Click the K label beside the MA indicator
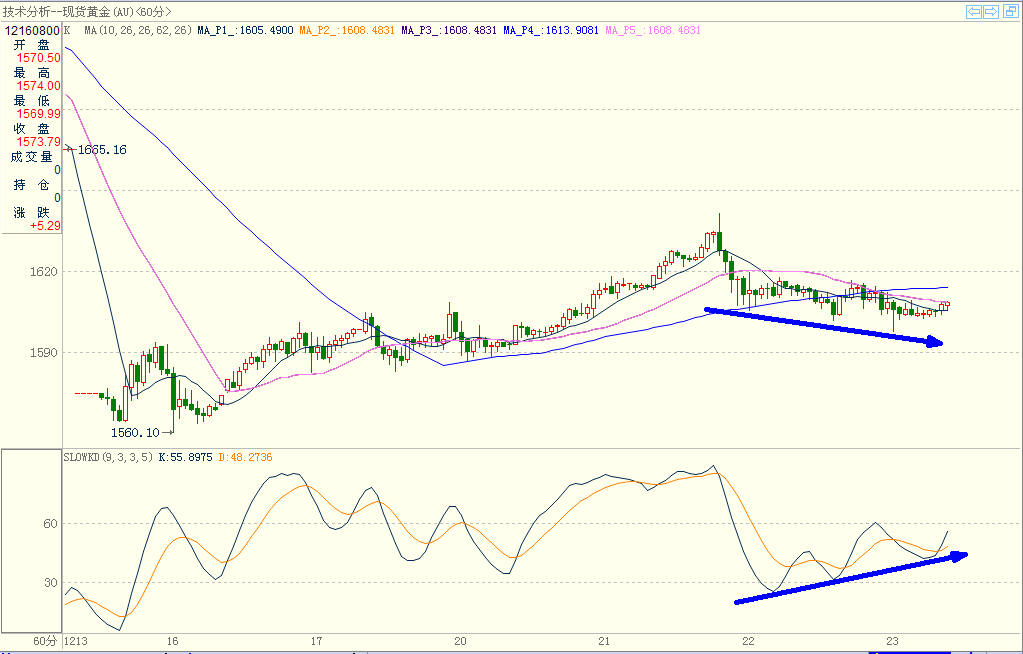The height and width of the screenshot is (654, 1023). 68,30
